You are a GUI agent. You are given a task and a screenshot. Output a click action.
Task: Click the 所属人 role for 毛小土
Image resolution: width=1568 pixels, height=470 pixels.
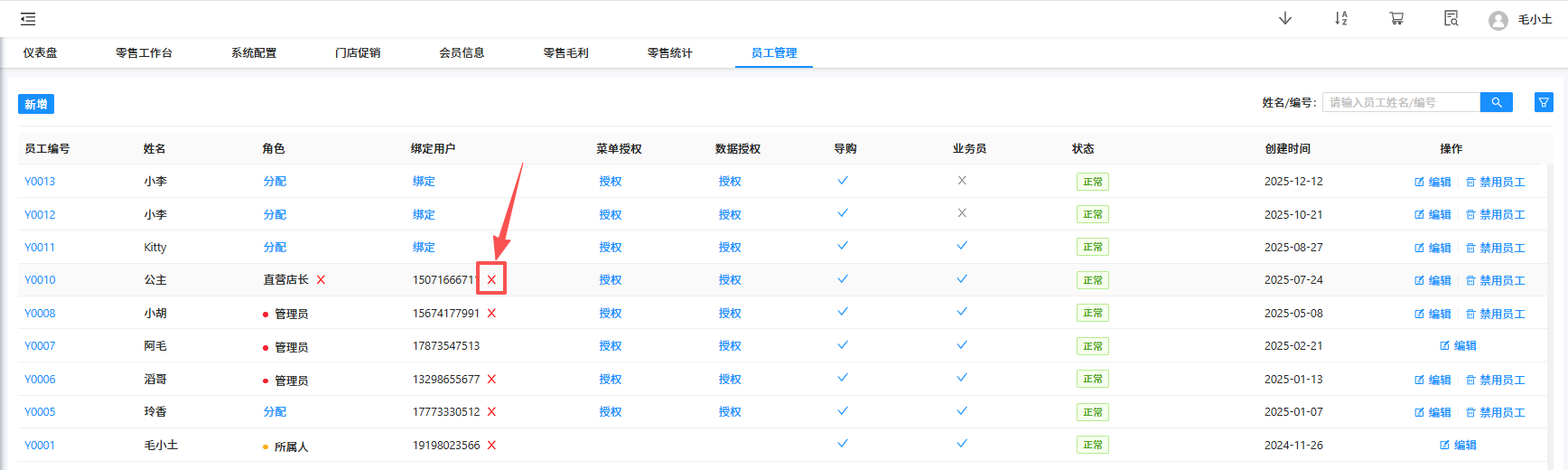[291, 446]
